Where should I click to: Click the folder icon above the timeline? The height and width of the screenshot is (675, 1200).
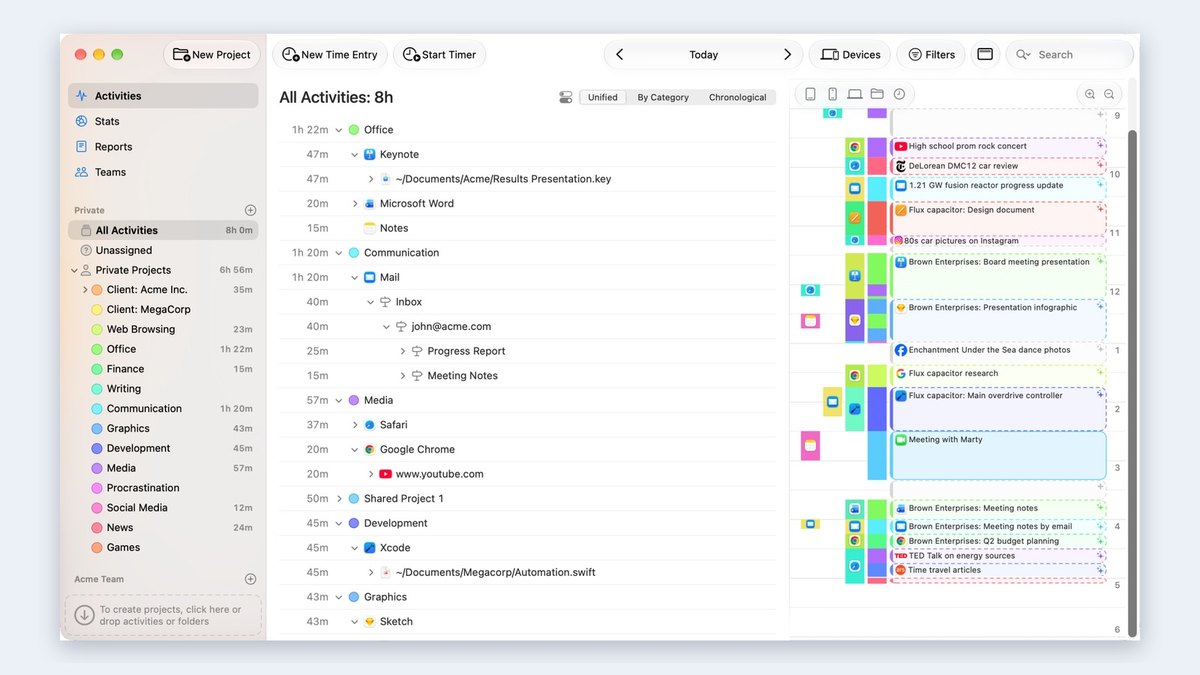pos(877,94)
